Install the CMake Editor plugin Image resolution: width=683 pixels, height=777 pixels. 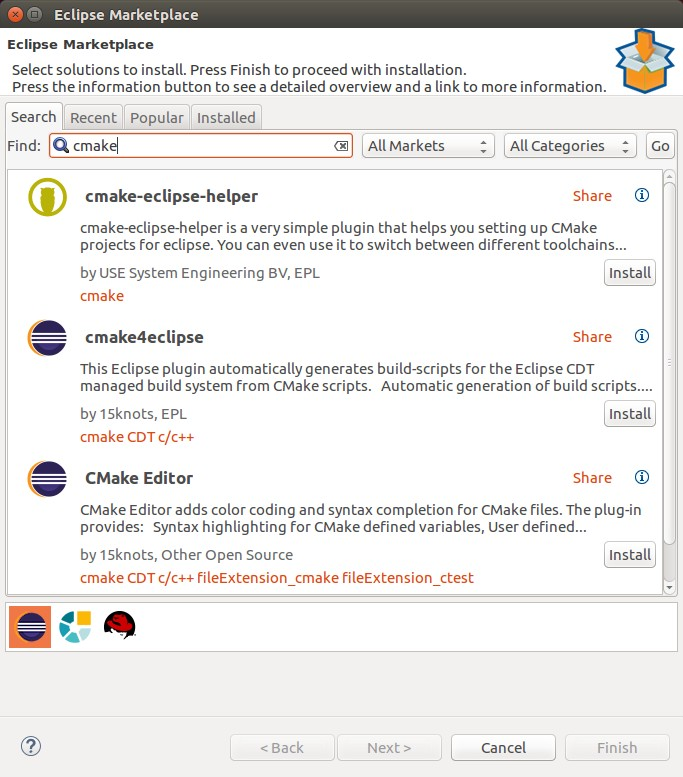tap(629, 555)
